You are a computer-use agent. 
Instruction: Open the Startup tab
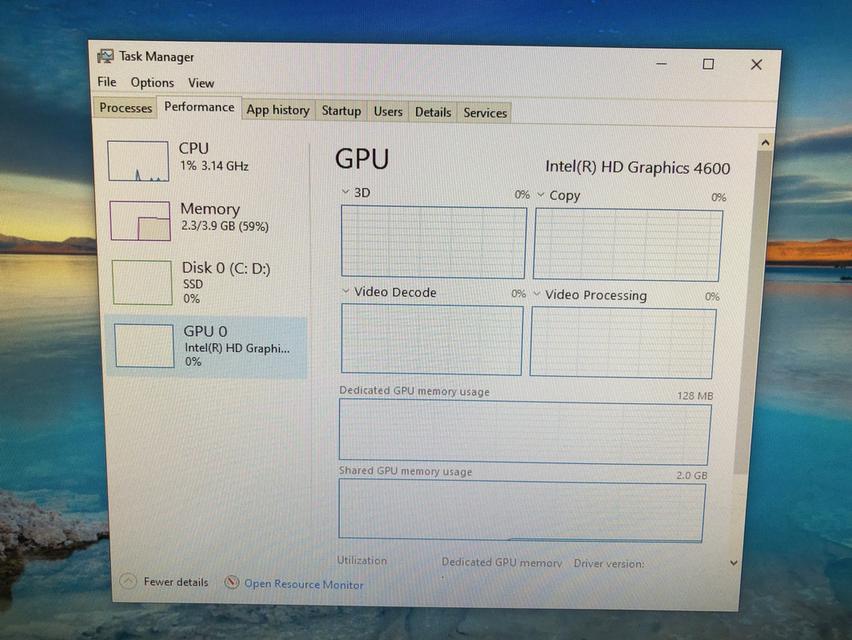tap(341, 111)
